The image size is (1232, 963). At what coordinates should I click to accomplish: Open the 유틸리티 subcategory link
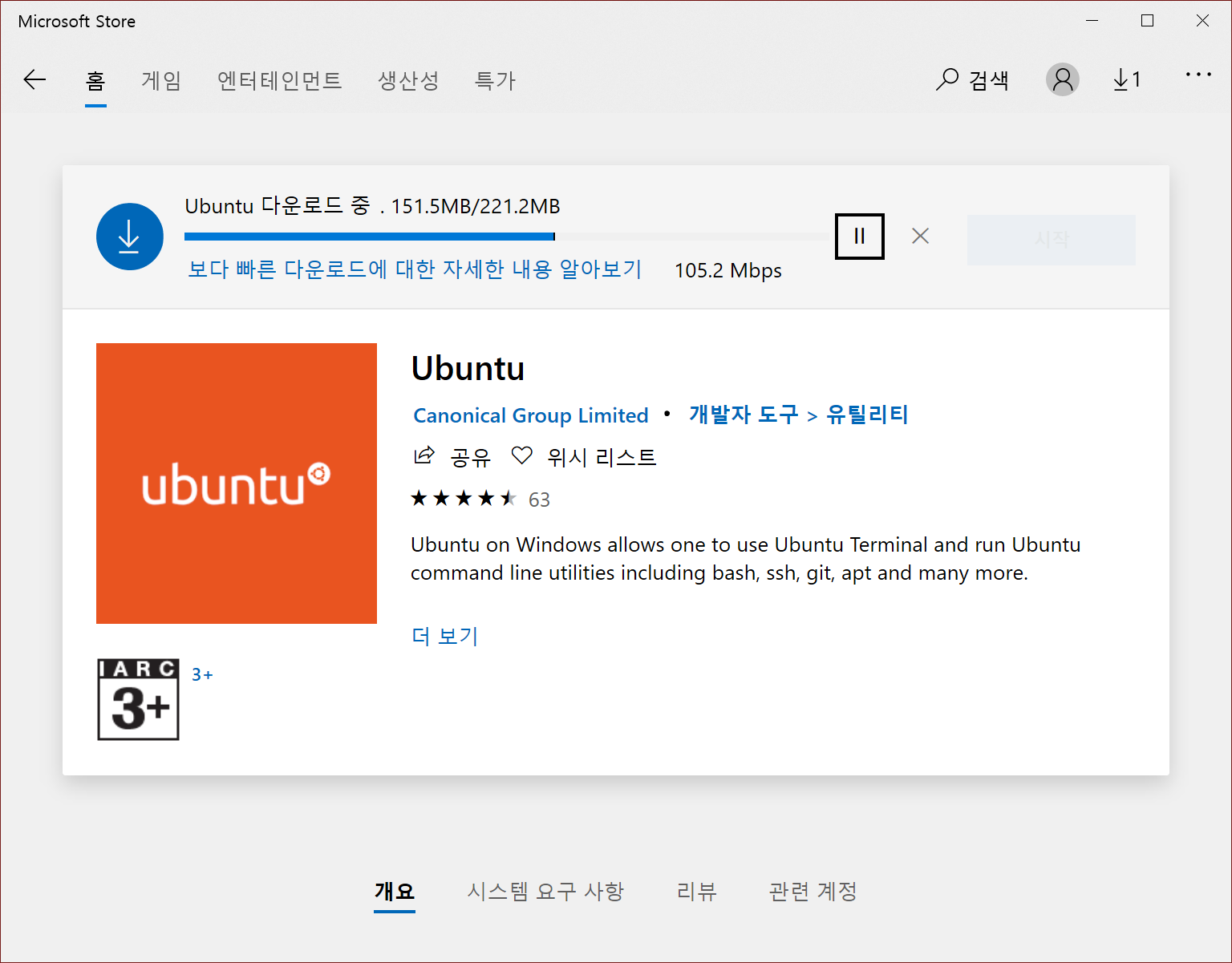pyautogui.click(x=867, y=415)
